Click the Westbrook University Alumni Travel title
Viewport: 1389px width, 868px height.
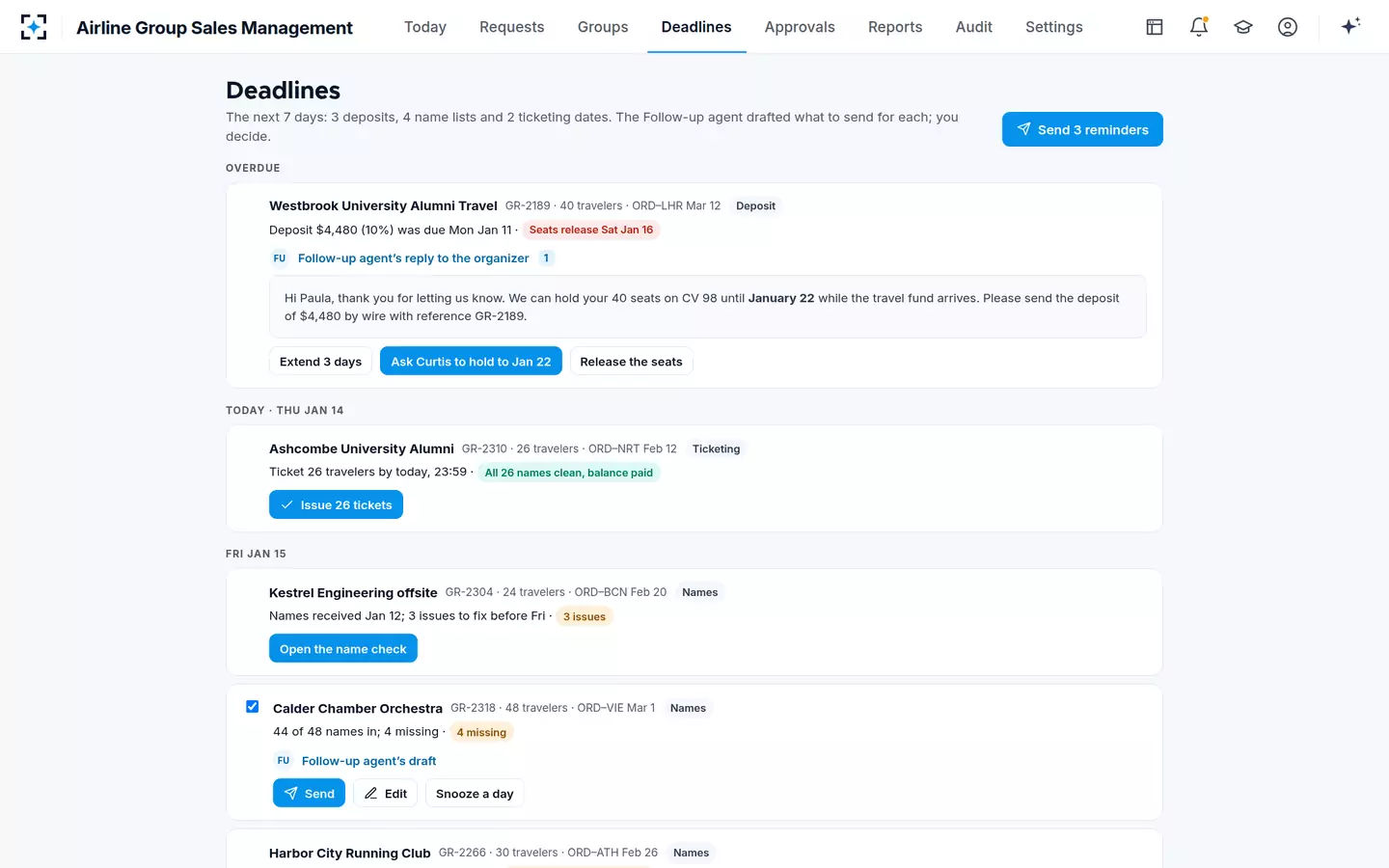383,205
